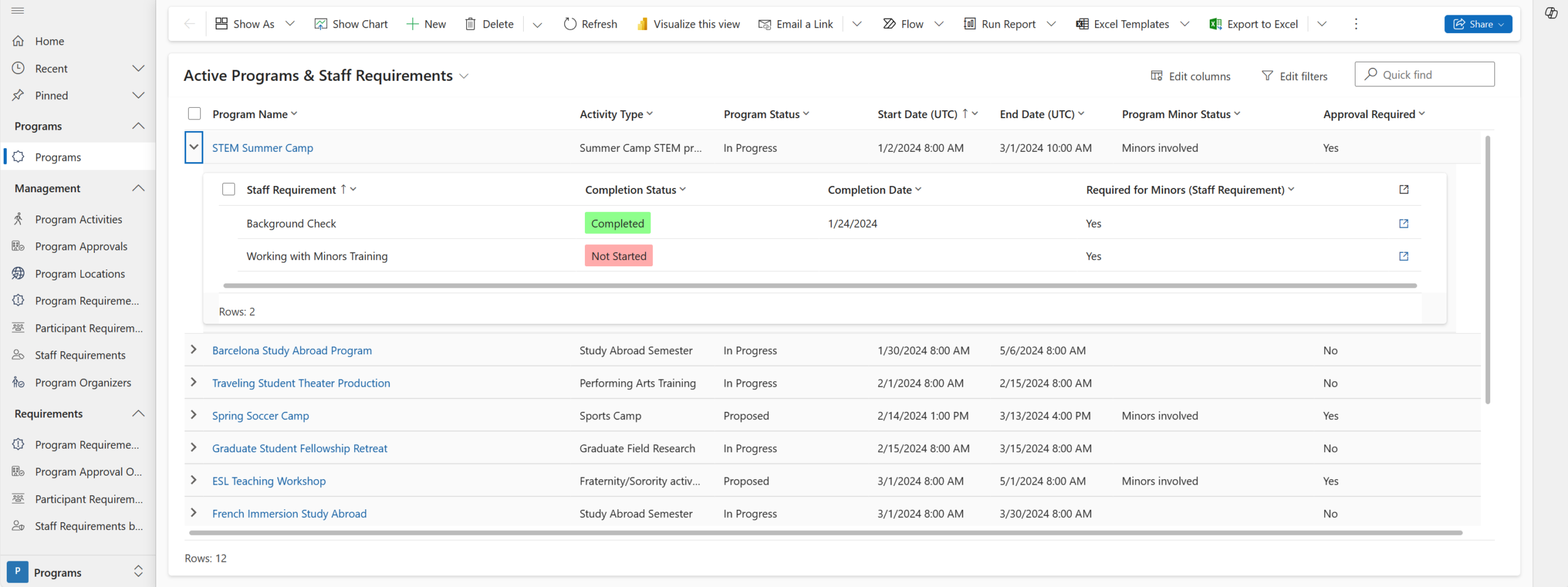Screen dimensions: 1568x587
Task: Click the subgrid horizontal scrollbar
Action: click(820, 285)
